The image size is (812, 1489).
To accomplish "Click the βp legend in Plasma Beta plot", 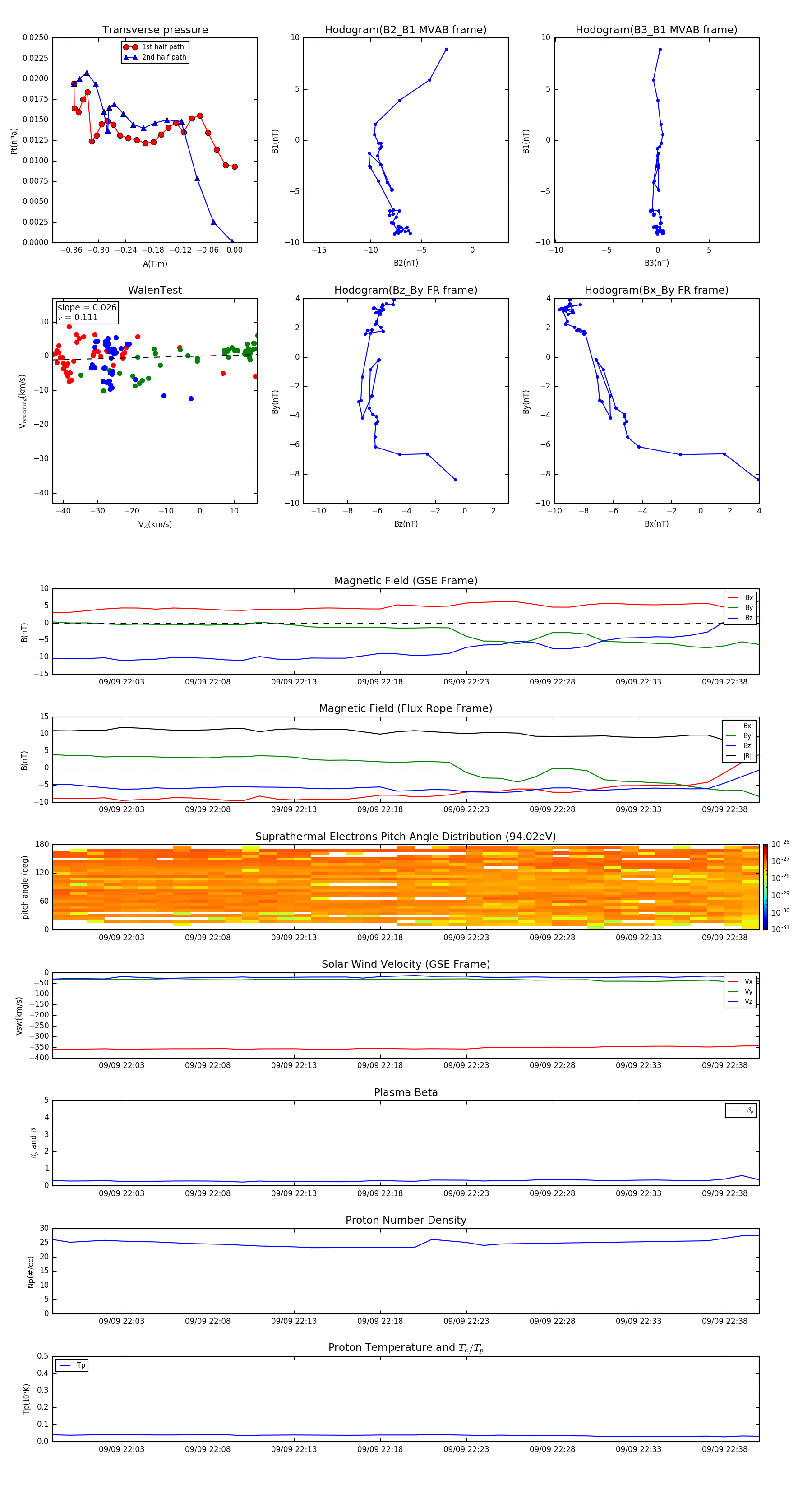I will point(741,1110).
